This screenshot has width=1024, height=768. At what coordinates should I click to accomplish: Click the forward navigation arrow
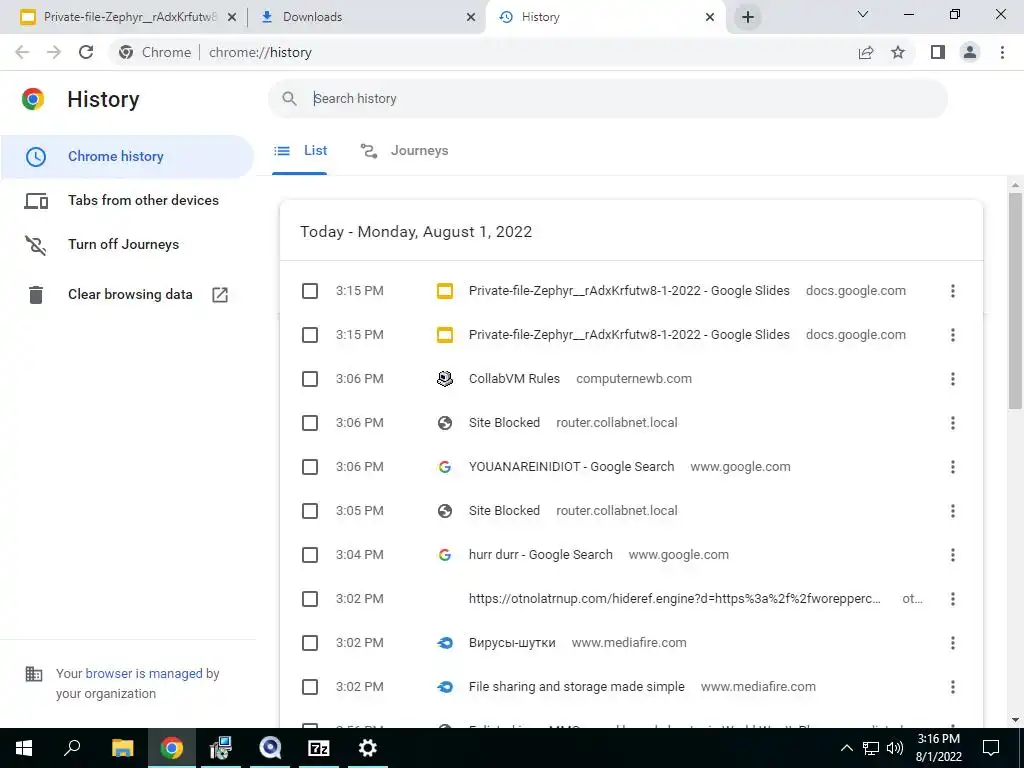[54, 52]
